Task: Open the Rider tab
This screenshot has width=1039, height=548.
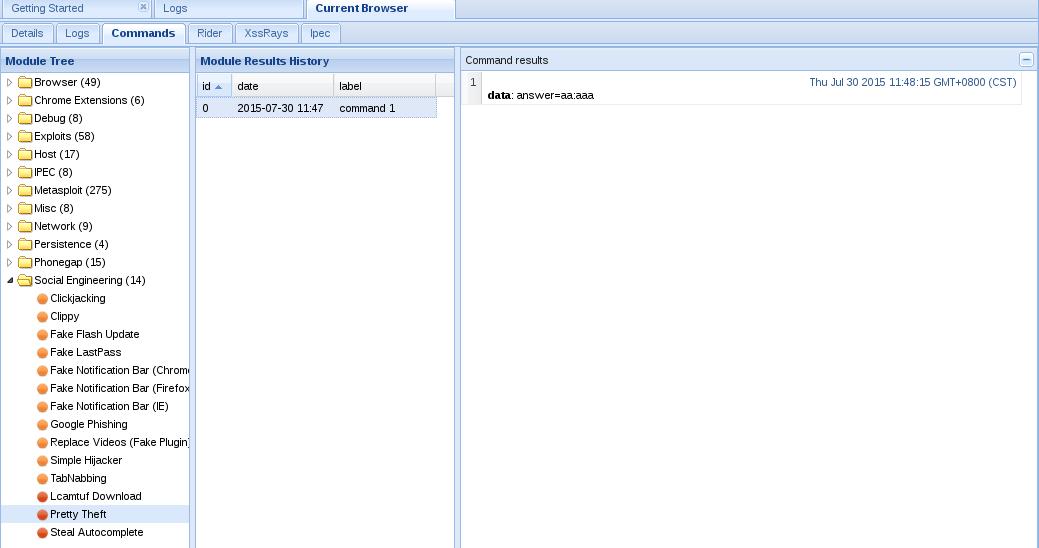Action: click(209, 33)
